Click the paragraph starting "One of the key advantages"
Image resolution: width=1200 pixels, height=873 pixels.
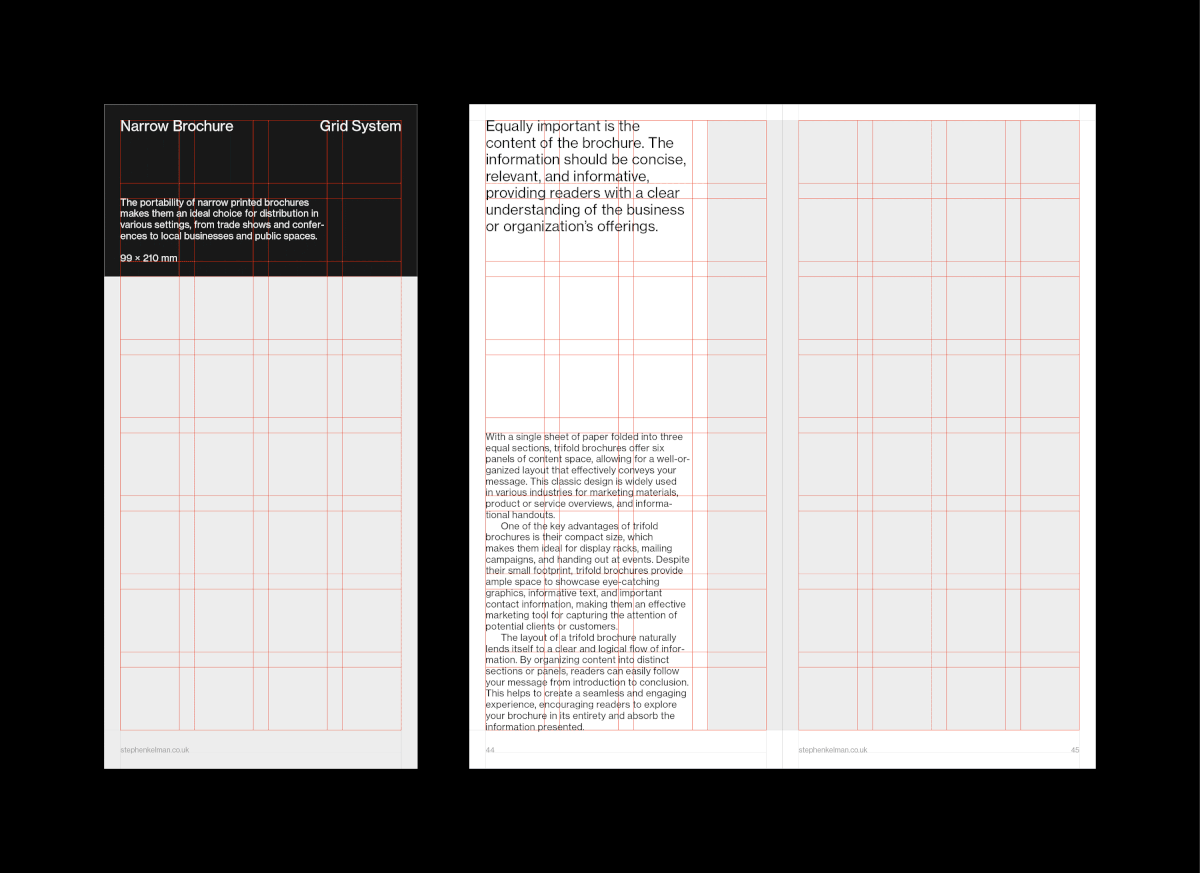[585, 575]
